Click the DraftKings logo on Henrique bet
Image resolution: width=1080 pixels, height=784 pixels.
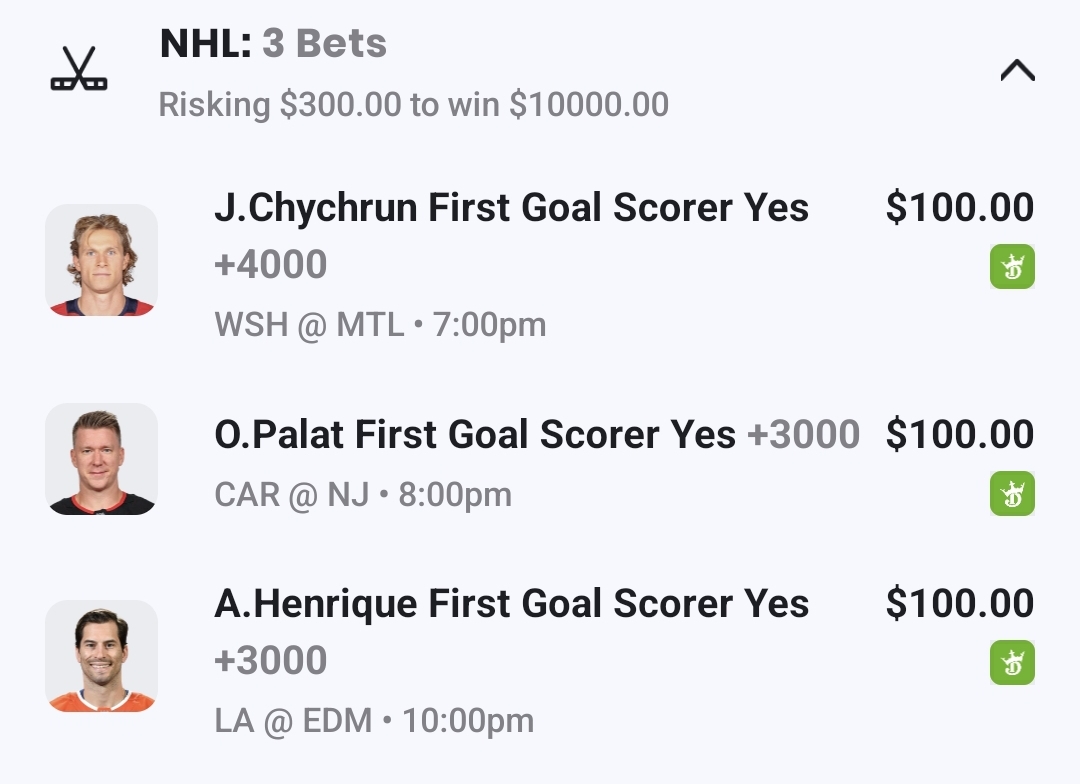coord(1012,663)
